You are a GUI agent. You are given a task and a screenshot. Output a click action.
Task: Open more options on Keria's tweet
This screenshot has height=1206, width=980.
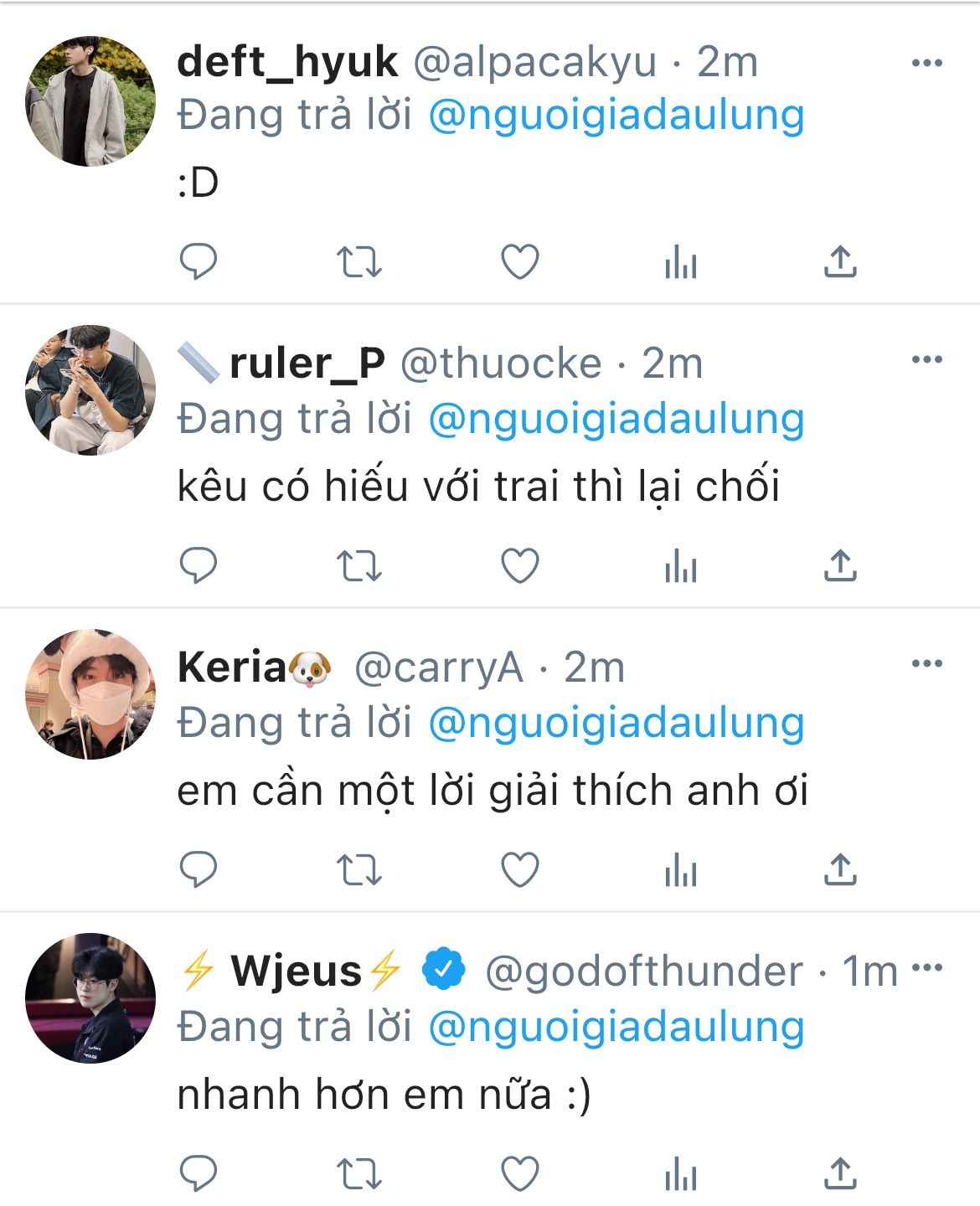tap(926, 663)
